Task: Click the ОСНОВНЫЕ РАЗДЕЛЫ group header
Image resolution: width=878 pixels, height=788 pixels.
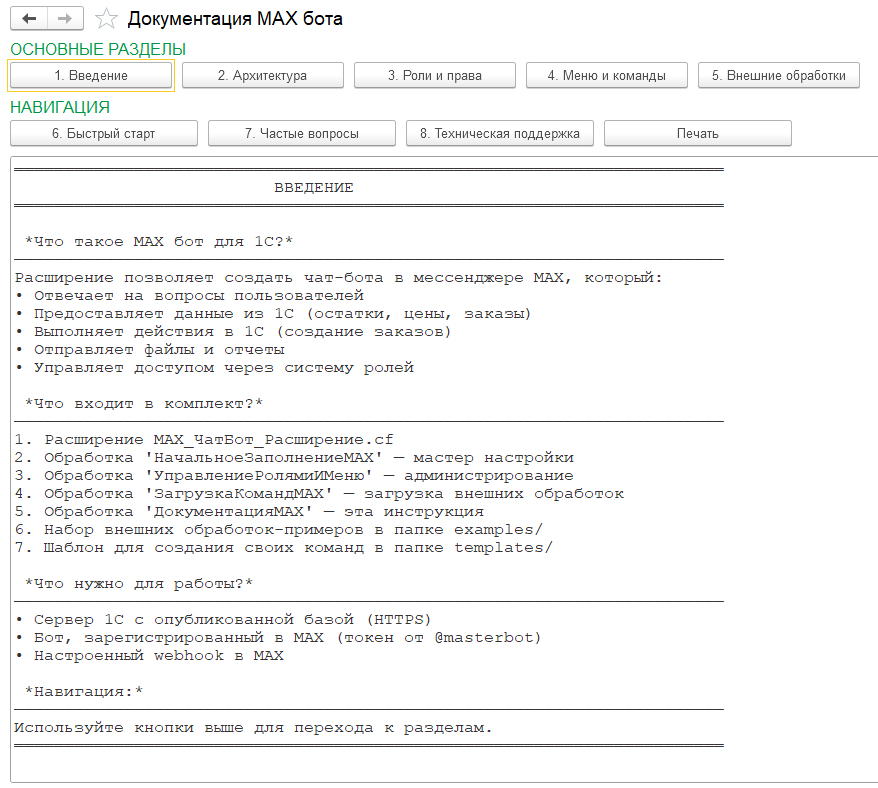Action: 98,49
